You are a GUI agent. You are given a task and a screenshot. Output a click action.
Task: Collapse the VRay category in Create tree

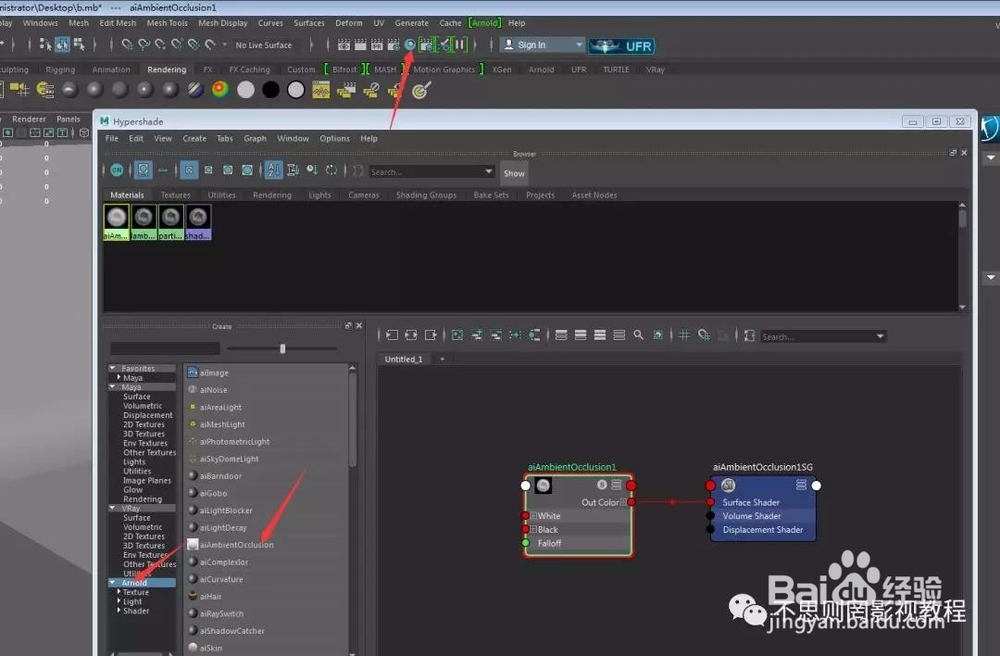click(112, 508)
